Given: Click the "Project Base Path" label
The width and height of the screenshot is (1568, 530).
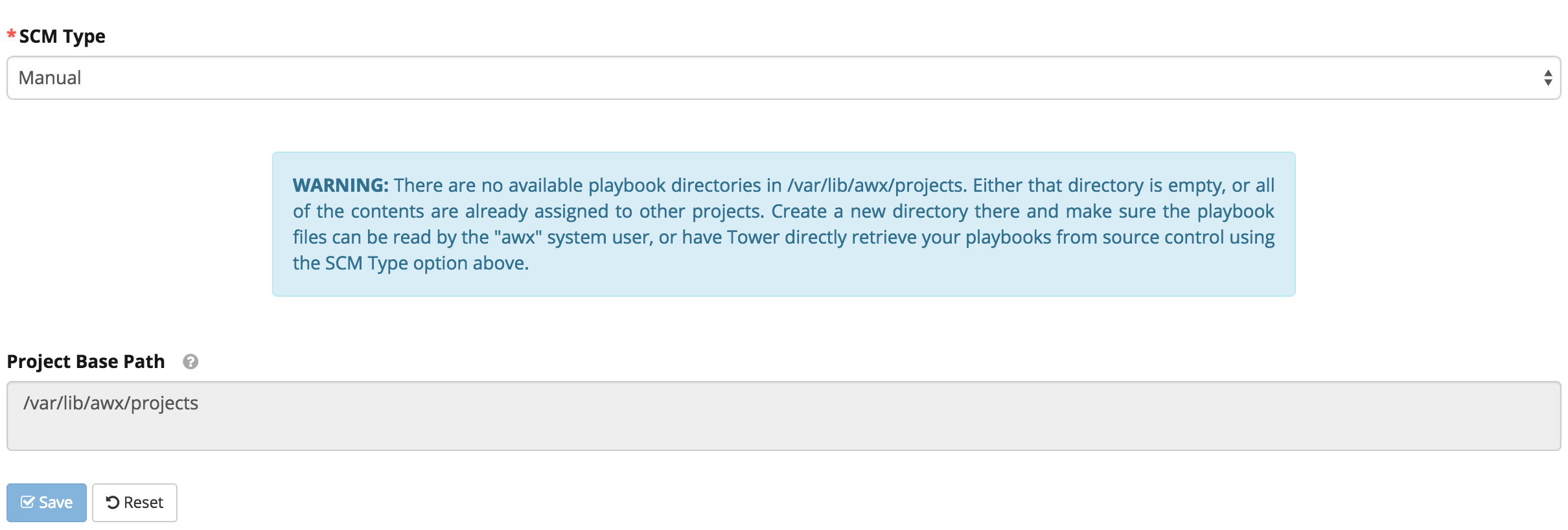Looking at the screenshot, I should 86,362.
